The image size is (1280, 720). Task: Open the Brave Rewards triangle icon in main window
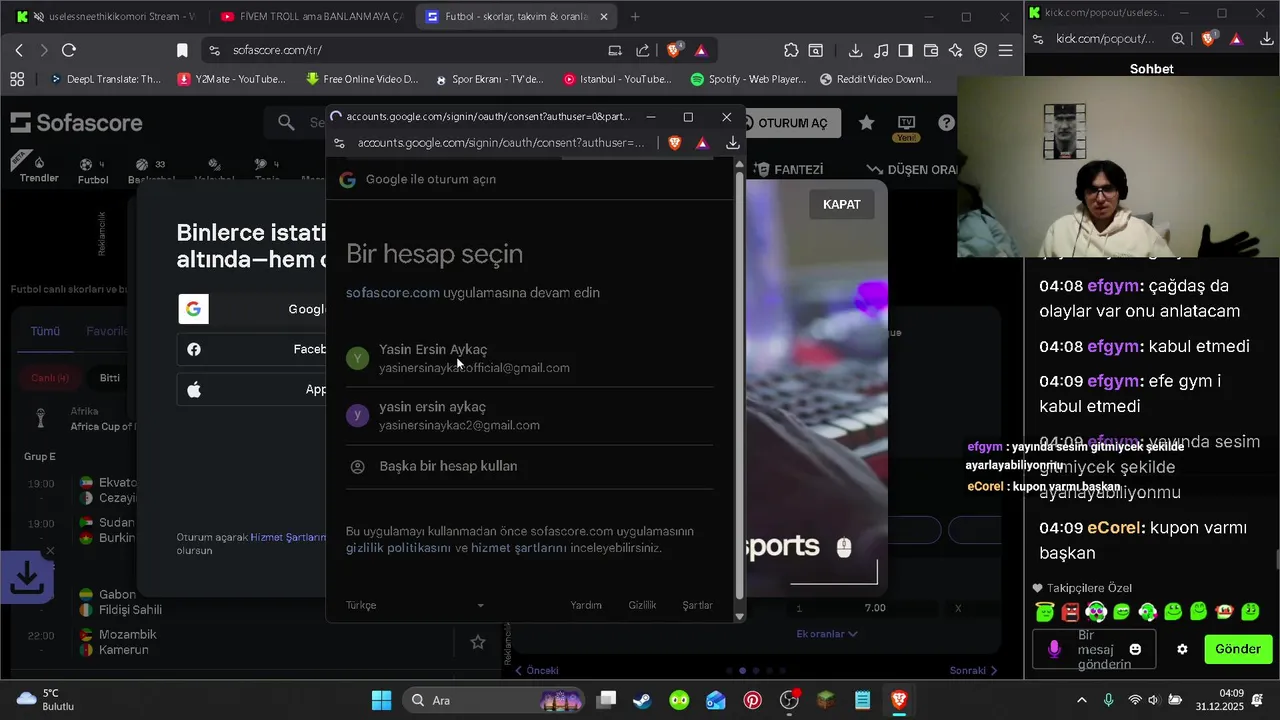pos(701,50)
